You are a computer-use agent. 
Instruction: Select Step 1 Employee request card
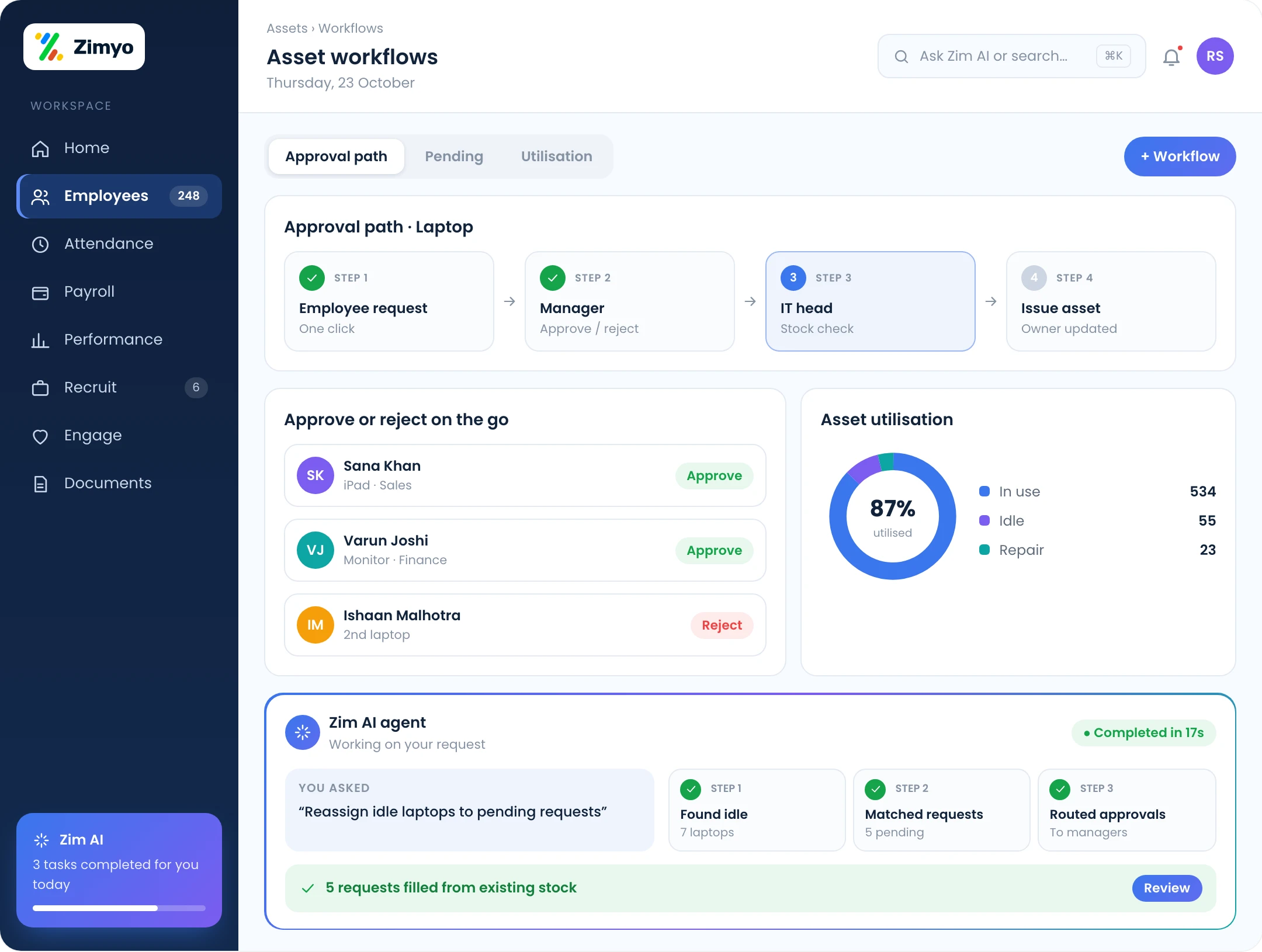coord(389,301)
